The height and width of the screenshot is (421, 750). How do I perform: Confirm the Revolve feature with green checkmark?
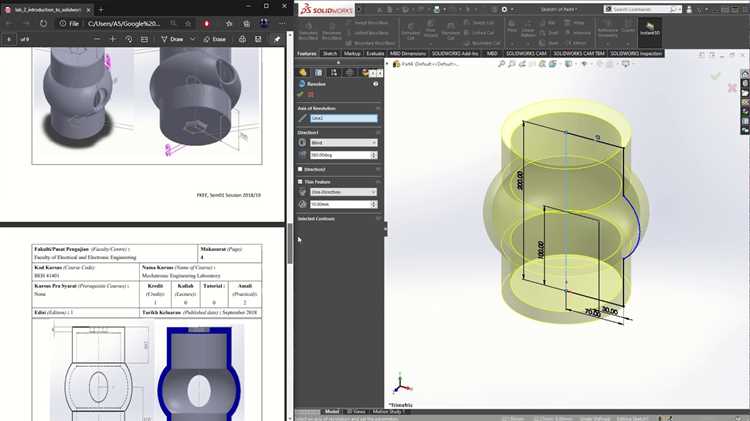[x=300, y=94]
